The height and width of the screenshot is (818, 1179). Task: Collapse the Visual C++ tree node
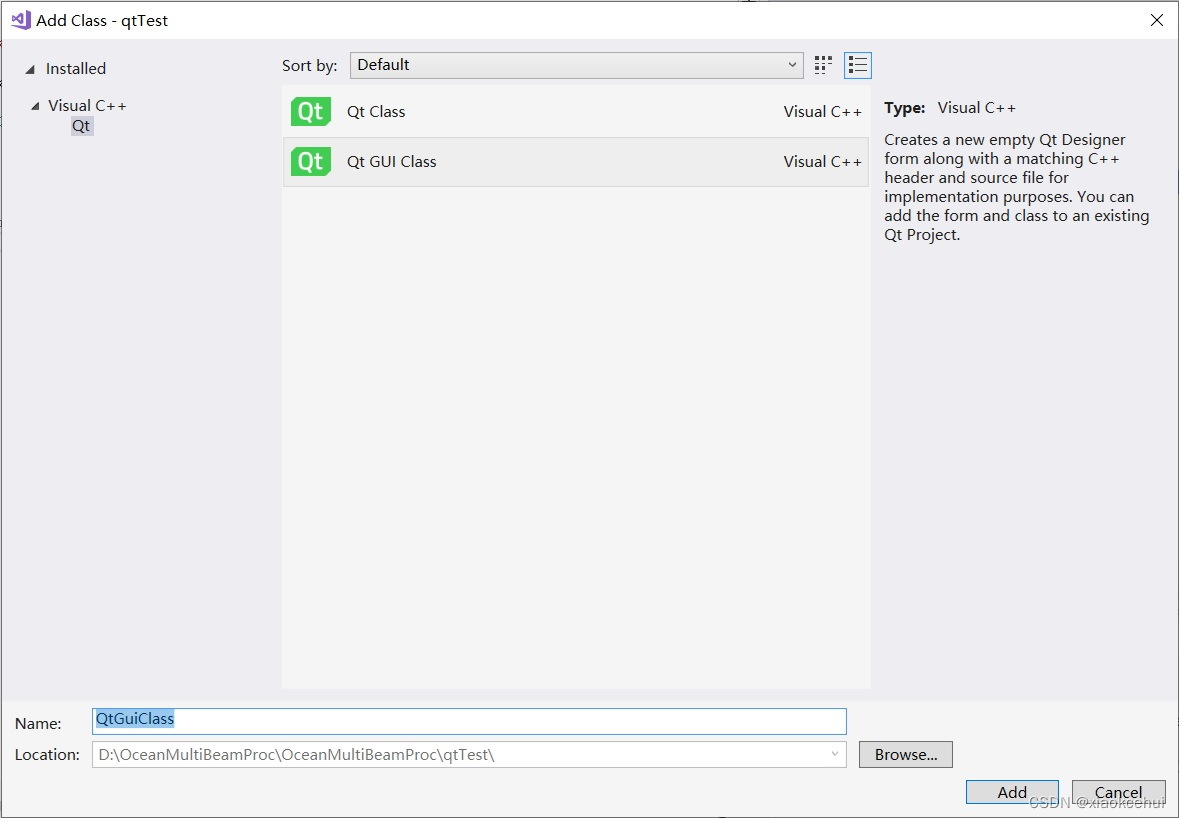[x=35, y=106]
